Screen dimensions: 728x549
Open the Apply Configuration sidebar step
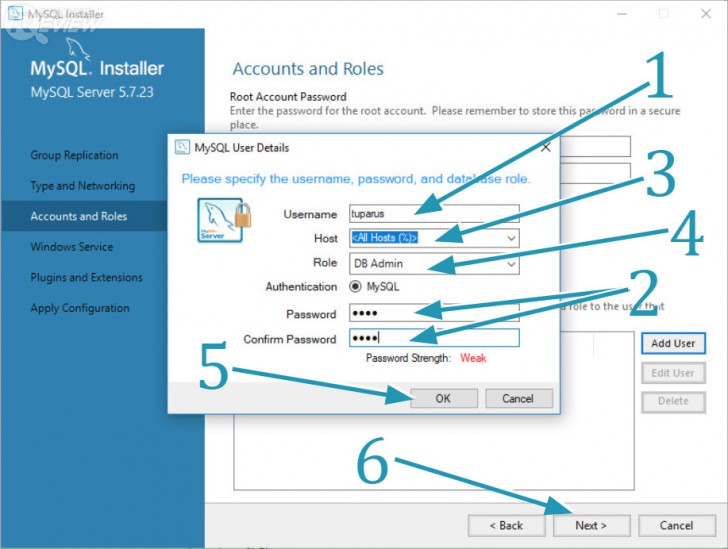click(x=80, y=308)
